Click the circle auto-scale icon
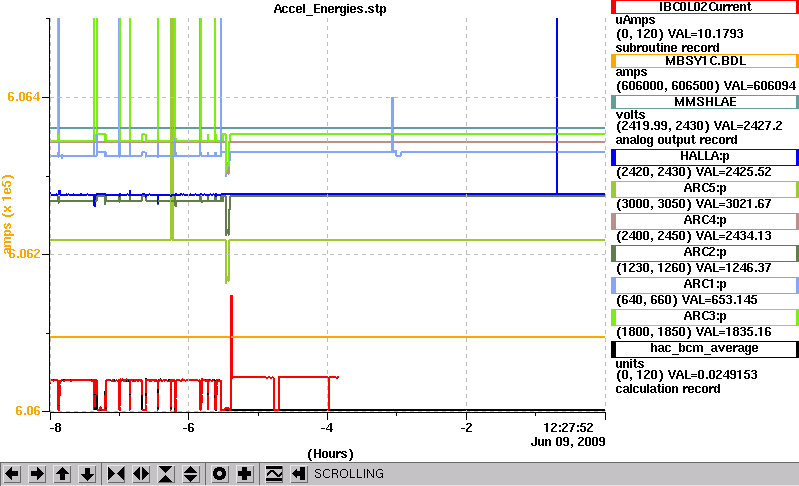Image resolution: width=799 pixels, height=486 pixels. [220, 474]
